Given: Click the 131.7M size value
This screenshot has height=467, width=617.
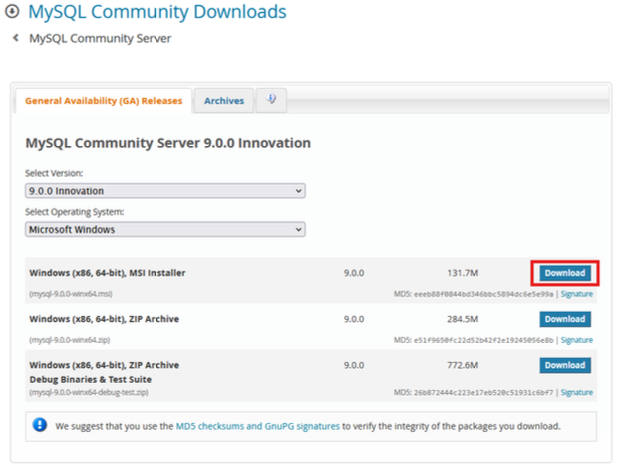Looking at the screenshot, I should (x=462, y=273).
